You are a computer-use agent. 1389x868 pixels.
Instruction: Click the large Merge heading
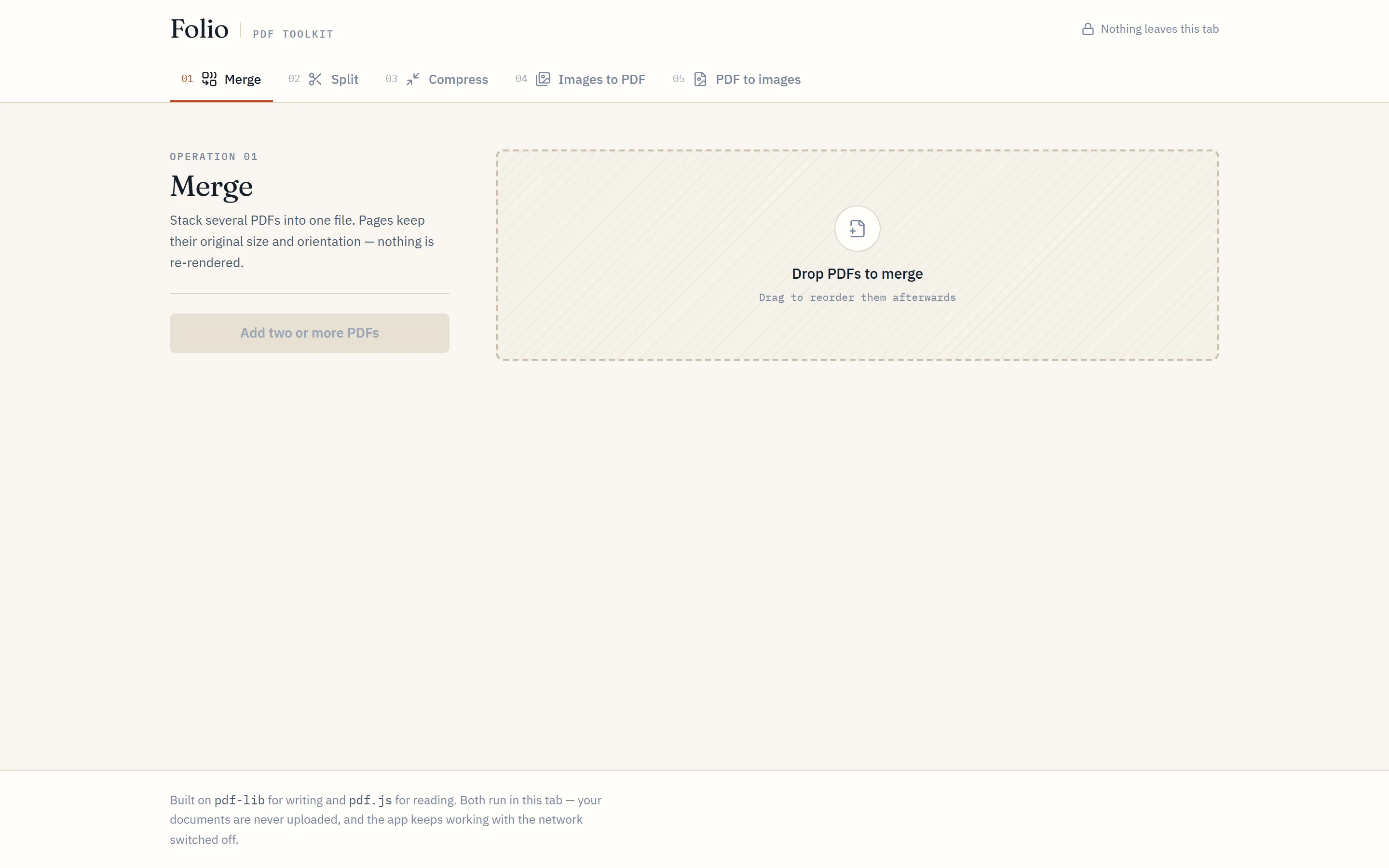coord(211,187)
